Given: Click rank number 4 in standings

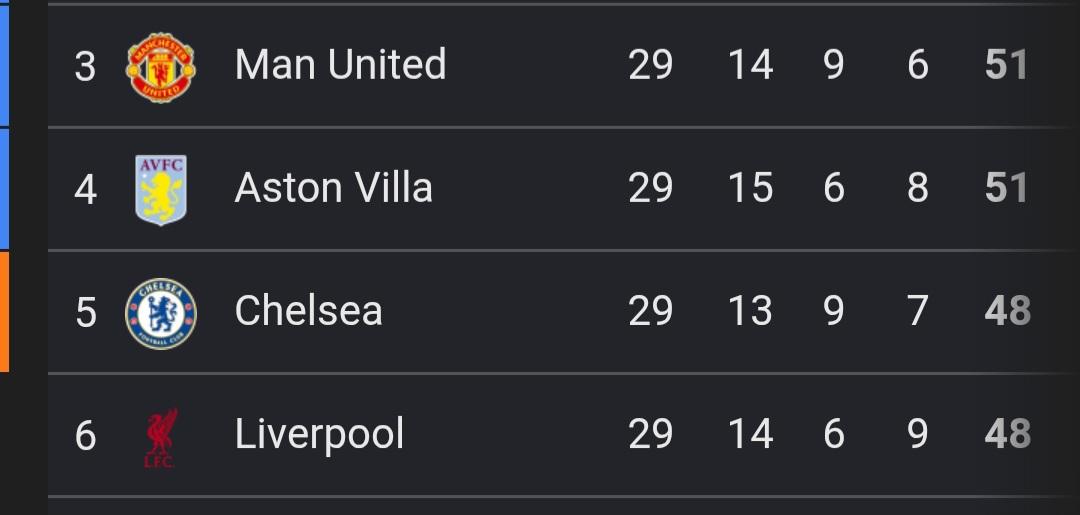Looking at the screenshot, I should pyautogui.click(x=85, y=190).
